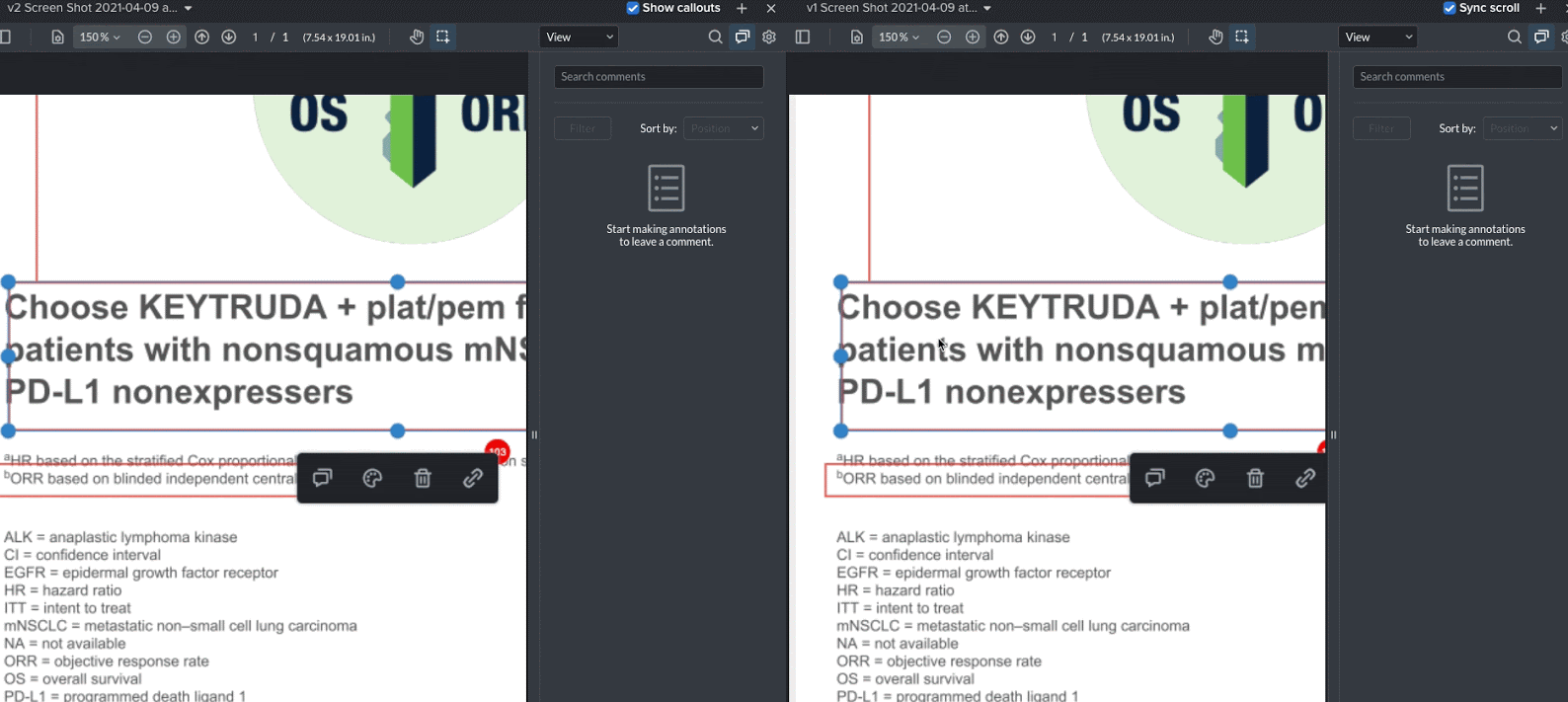
Task: Enable pan tool in right v1 viewer
Action: tap(1215, 37)
